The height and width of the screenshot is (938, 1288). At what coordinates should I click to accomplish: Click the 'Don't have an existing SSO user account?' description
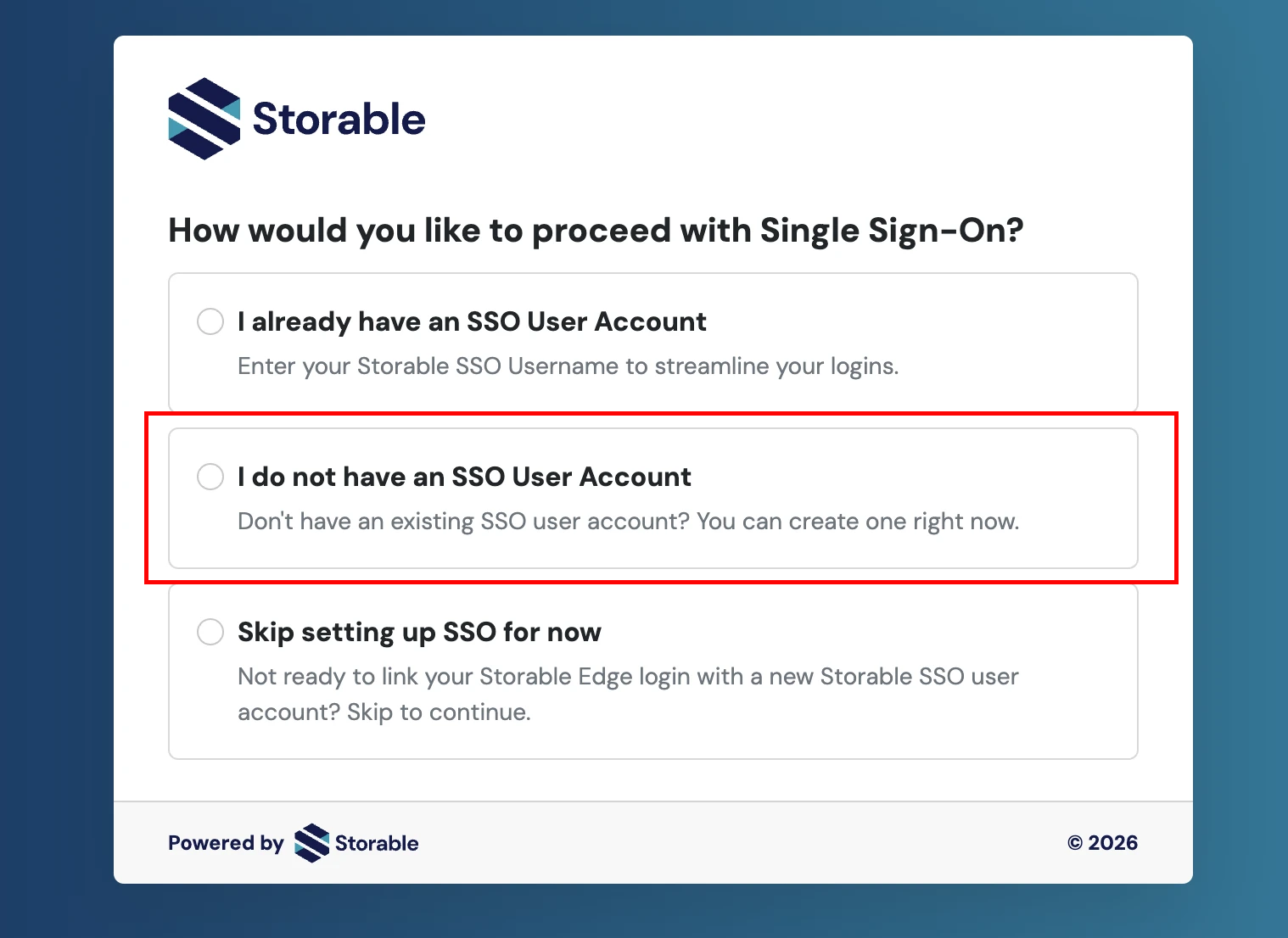coord(628,521)
